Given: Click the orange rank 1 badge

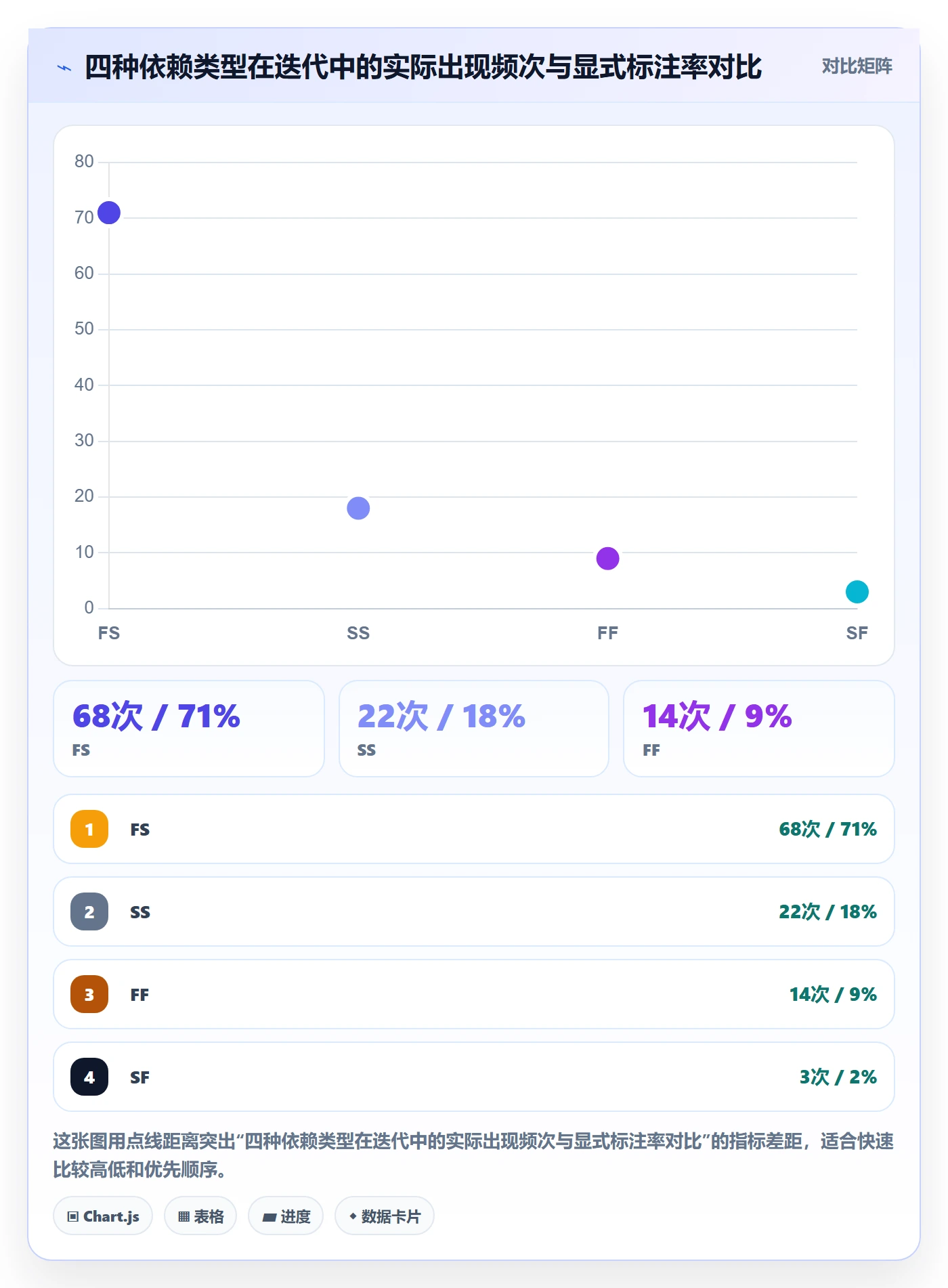Looking at the screenshot, I should pos(89,829).
